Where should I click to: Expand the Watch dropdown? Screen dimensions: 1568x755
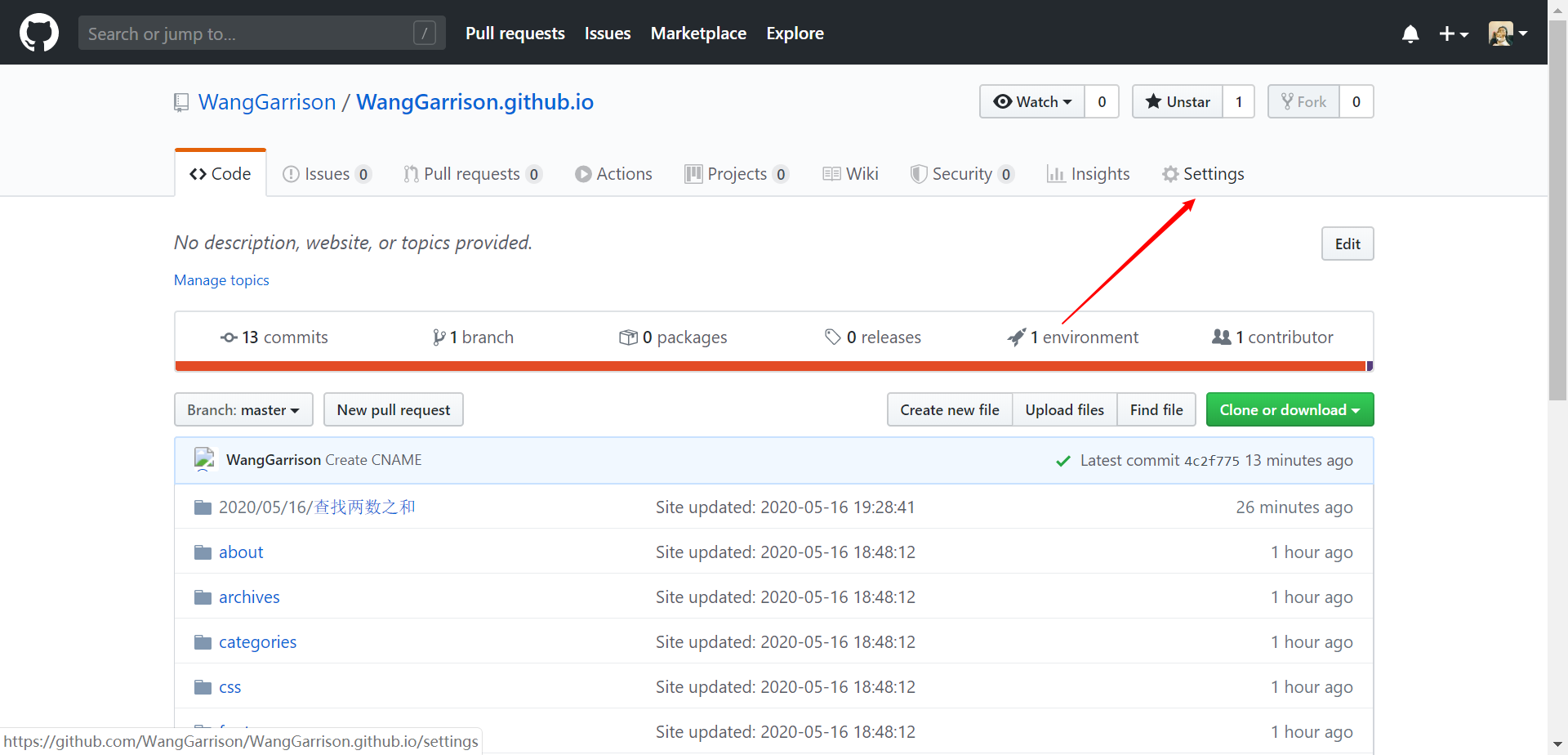coord(1032,101)
